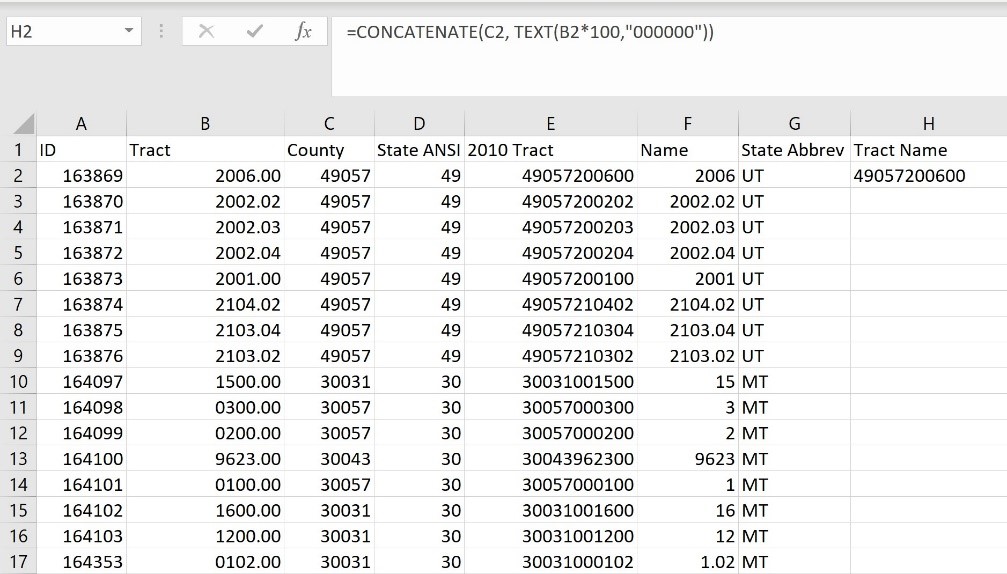Open the Name Box dropdown arrow
This screenshot has height=574, width=1007.
[x=128, y=32]
